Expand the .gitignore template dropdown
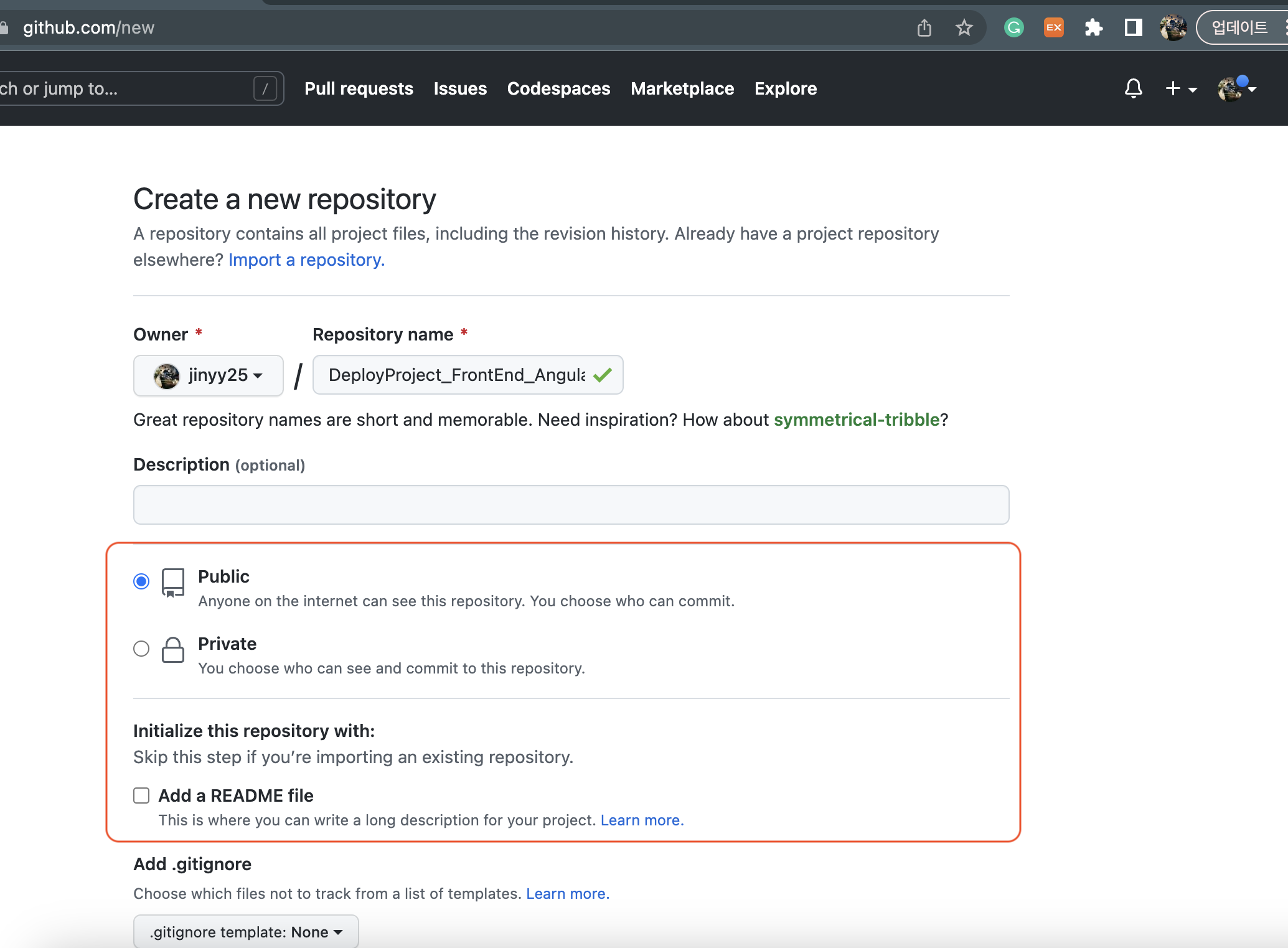 [246, 931]
